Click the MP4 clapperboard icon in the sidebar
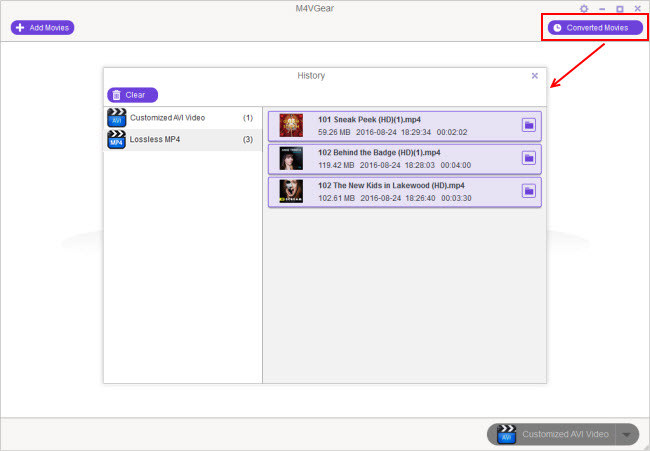The width and height of the screenshot is (650, 451). click(x=116, y=140)
